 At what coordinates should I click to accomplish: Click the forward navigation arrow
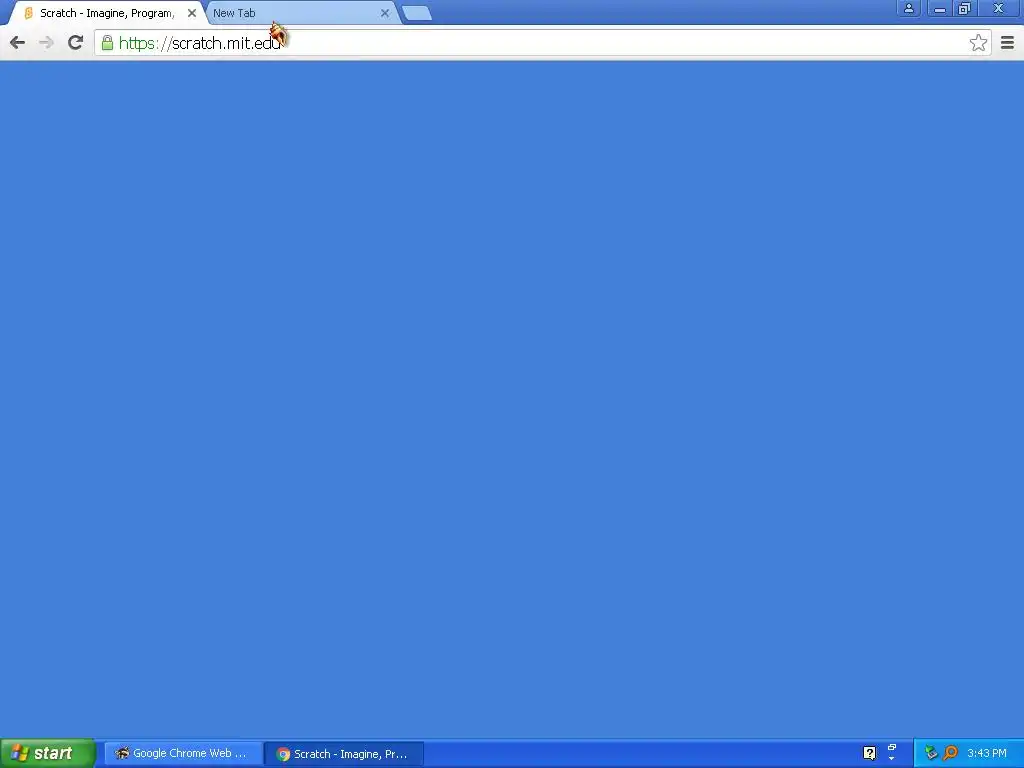[x=46, y=43]
